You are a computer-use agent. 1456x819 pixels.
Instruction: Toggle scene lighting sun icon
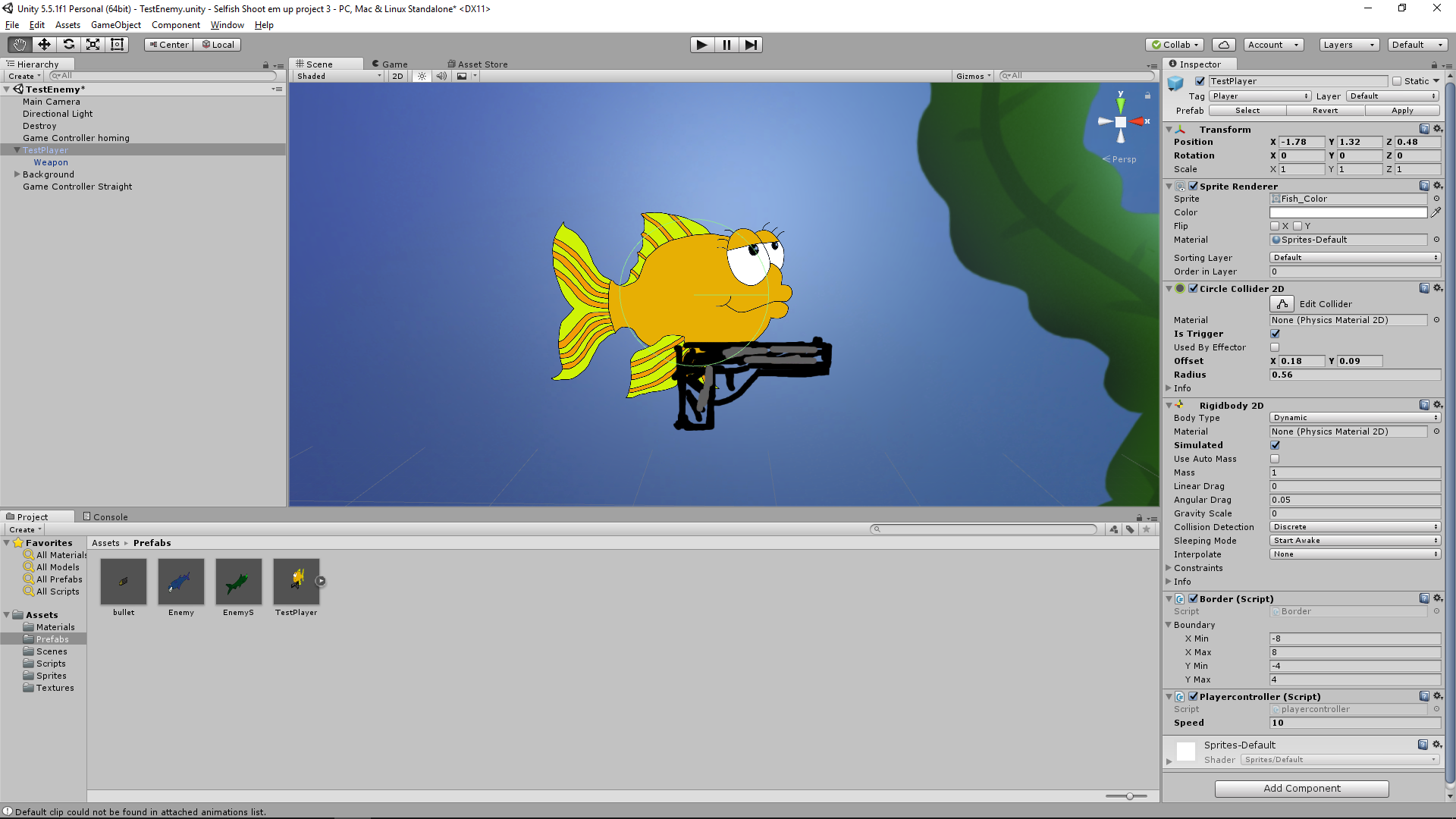coord(422,76)
